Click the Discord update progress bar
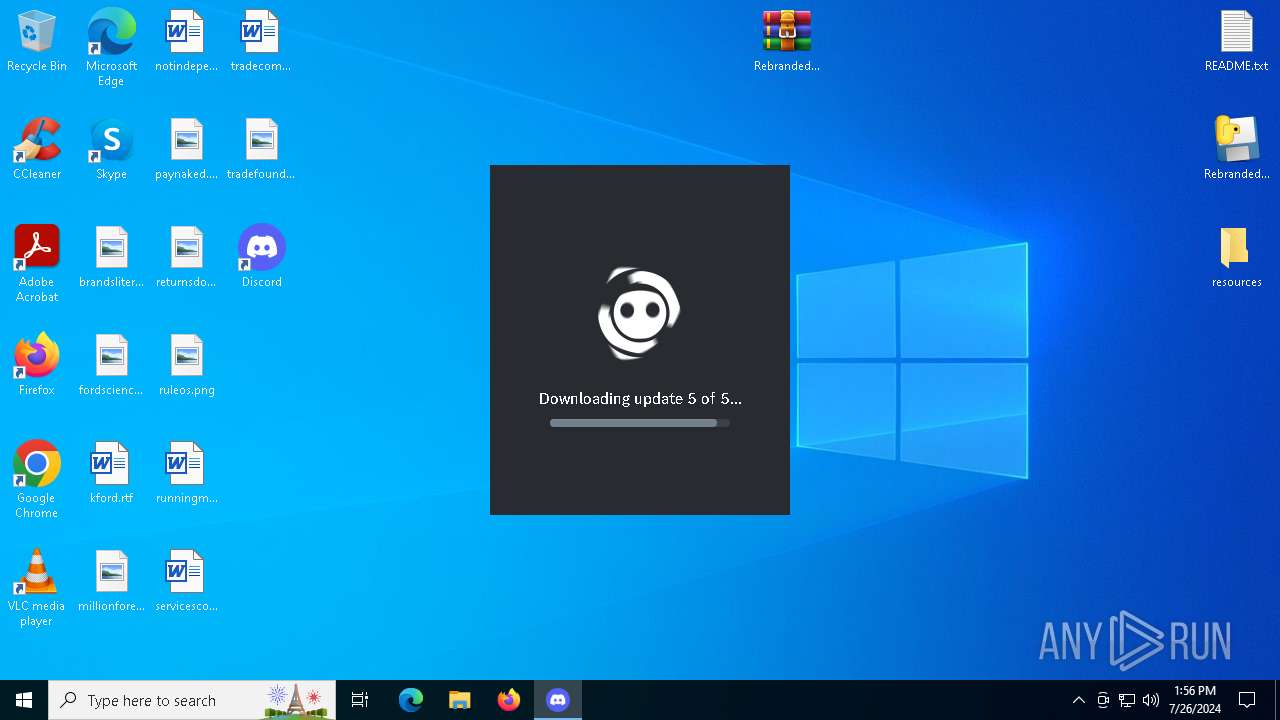Screen dimensions: 1280x720 640,423
